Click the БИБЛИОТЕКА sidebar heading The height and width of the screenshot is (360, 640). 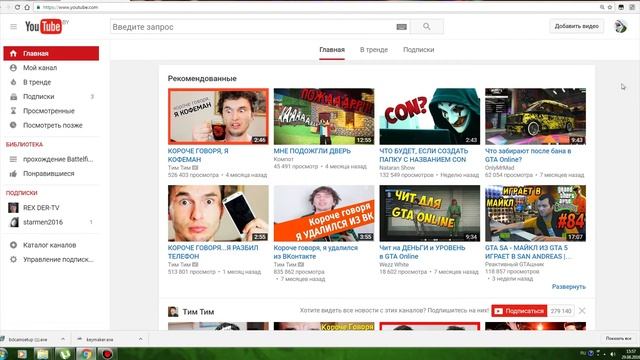coord(24,144)
